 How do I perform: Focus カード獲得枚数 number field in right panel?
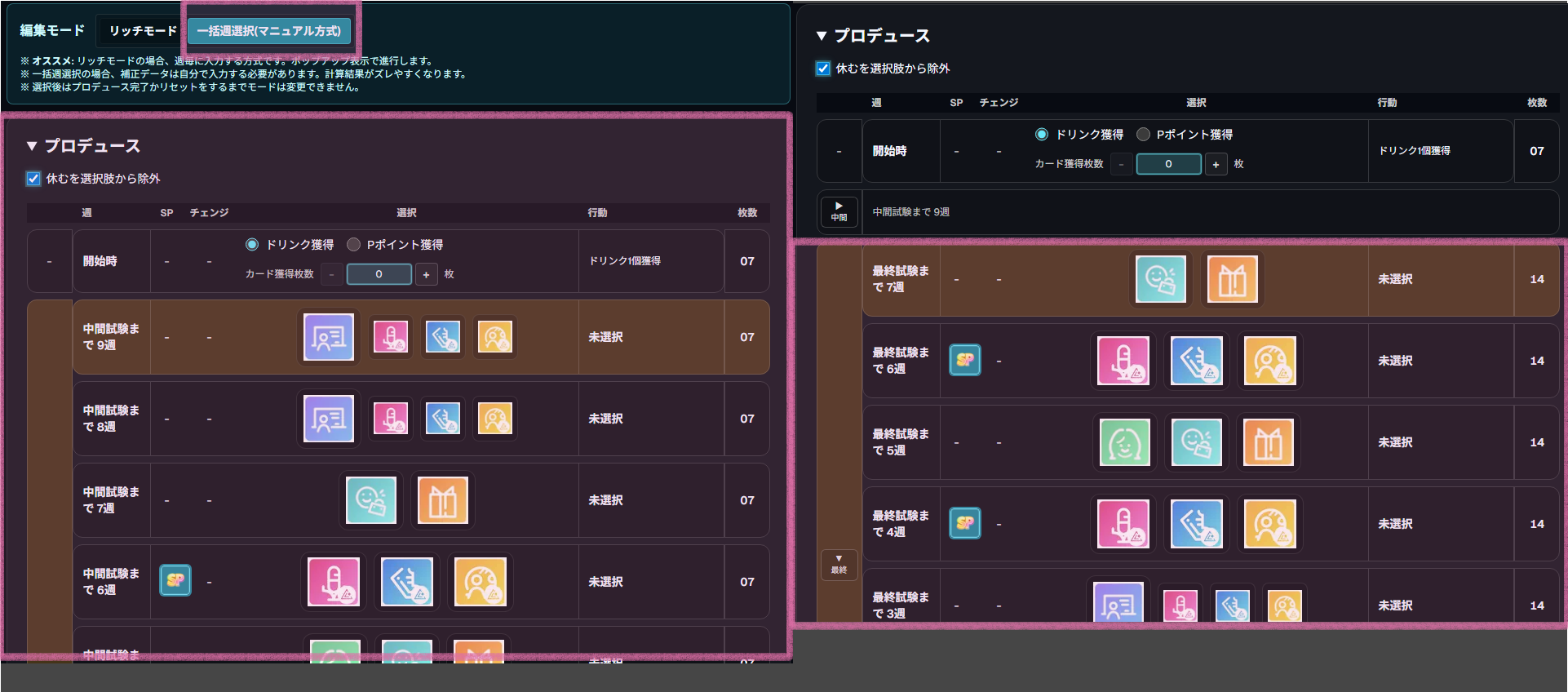(x=1168, y=165)
